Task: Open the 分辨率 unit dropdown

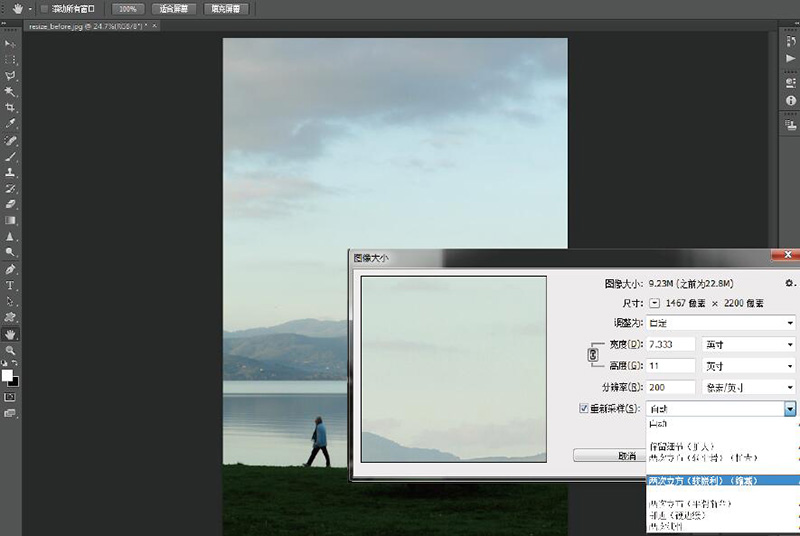Action: tap(748, 388)
